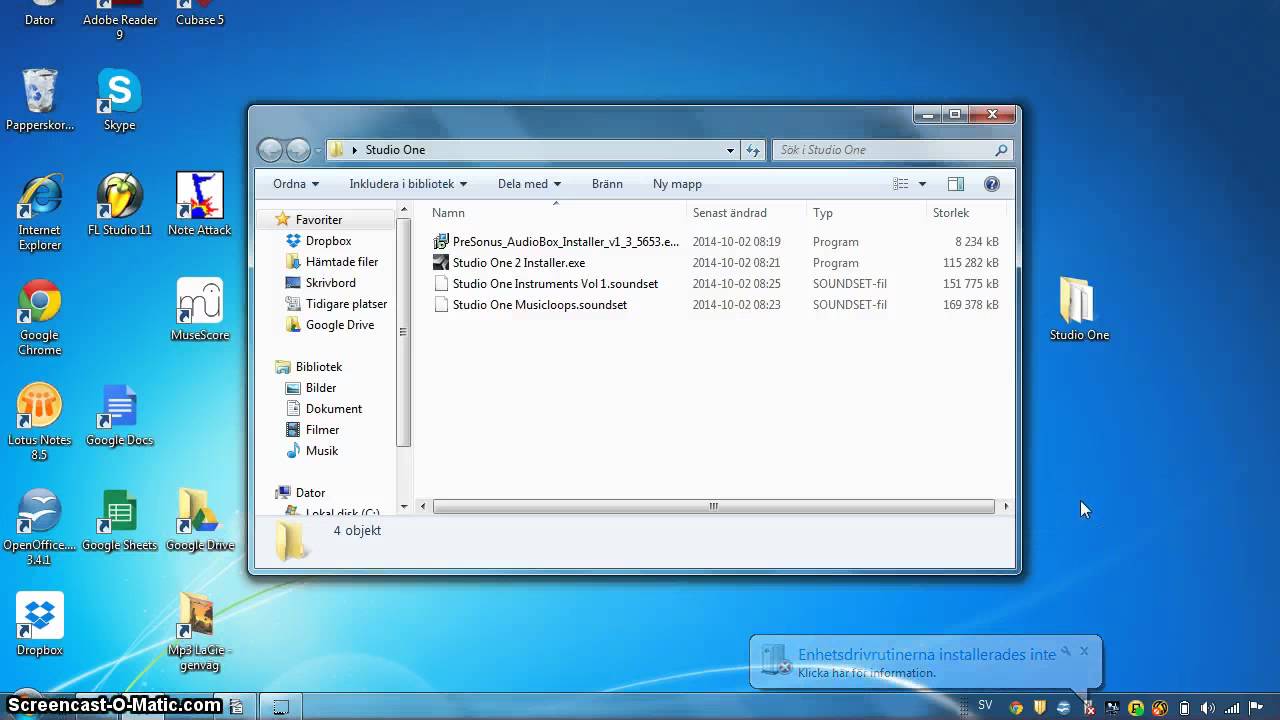Screen dimensions: 1280x720
Task: Select the Papperskorgen recycle bin icon
Action: point(40,100)
